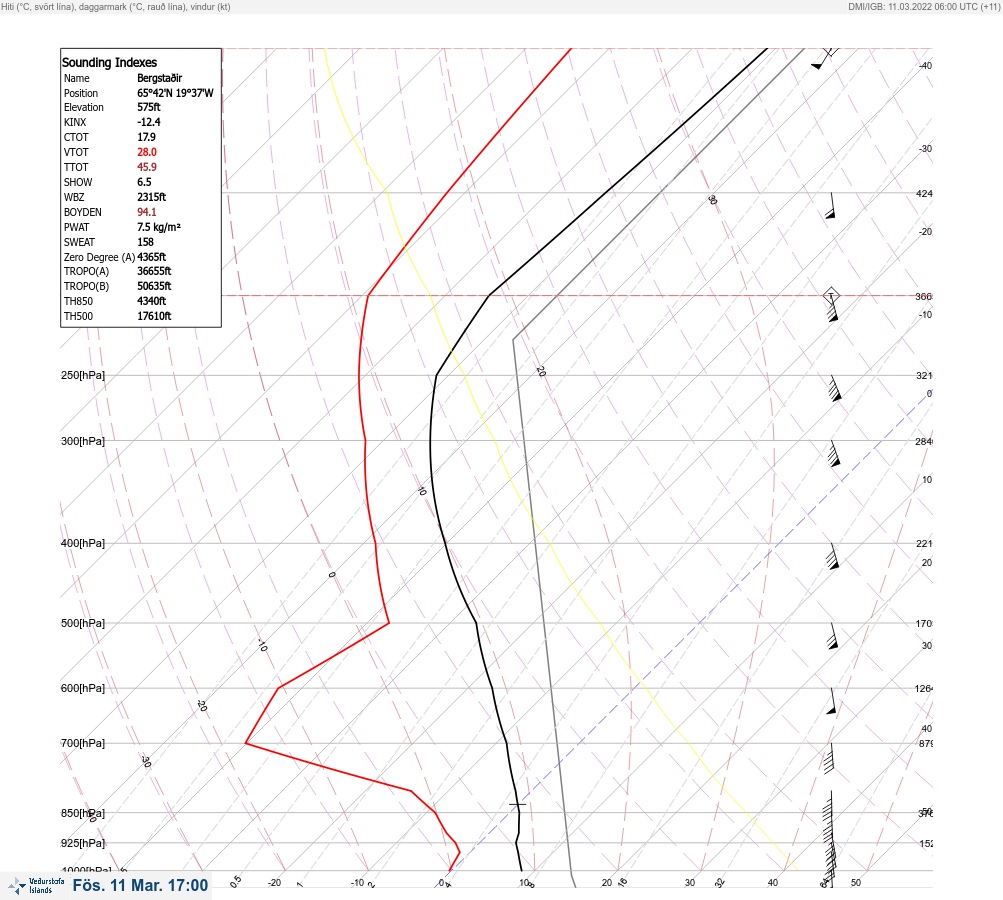The height and width of the screenshot is (900, 1003).
Task: Click the chart legend text starting with Hiti
Action: pyautogui.click(x=116, y=6)
